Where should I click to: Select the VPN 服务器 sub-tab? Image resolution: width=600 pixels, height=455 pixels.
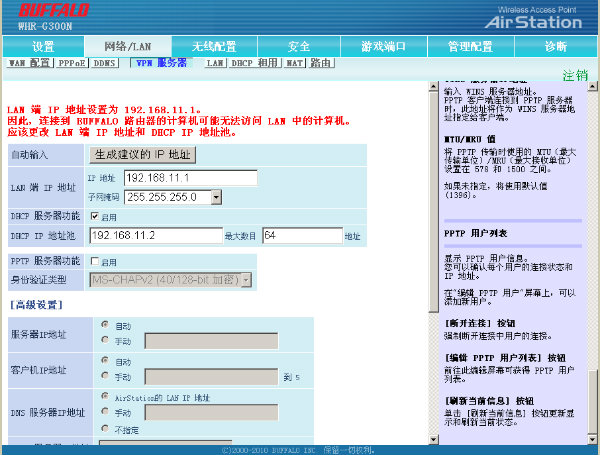point(161,63)
